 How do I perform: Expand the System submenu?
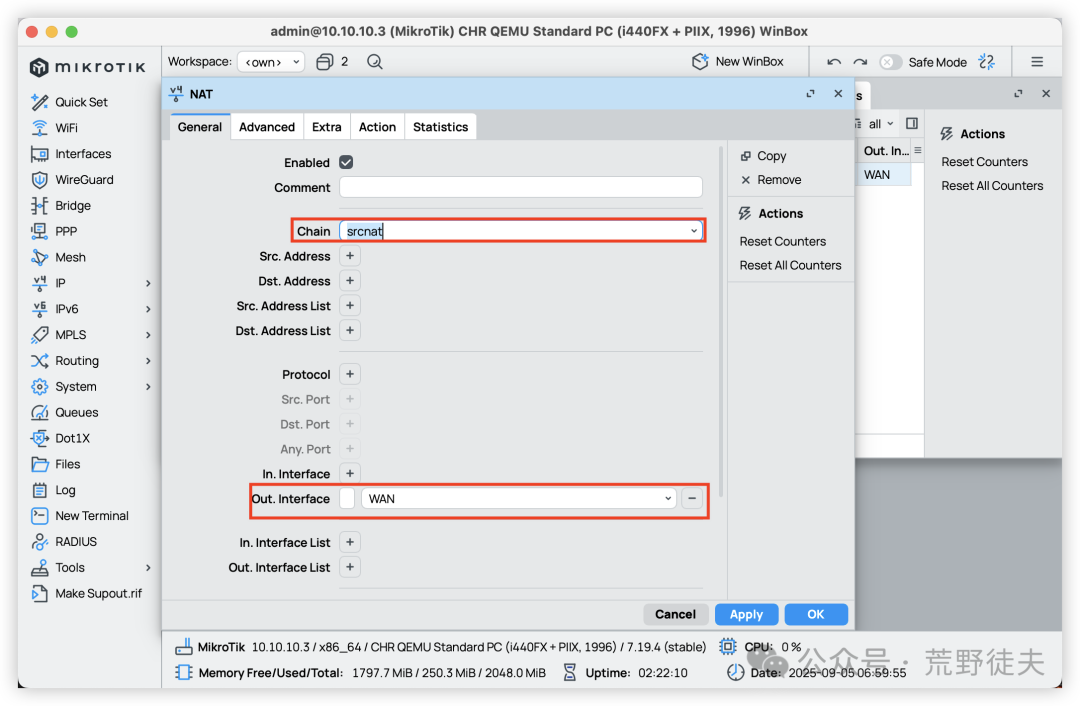(x=148, y=386)
